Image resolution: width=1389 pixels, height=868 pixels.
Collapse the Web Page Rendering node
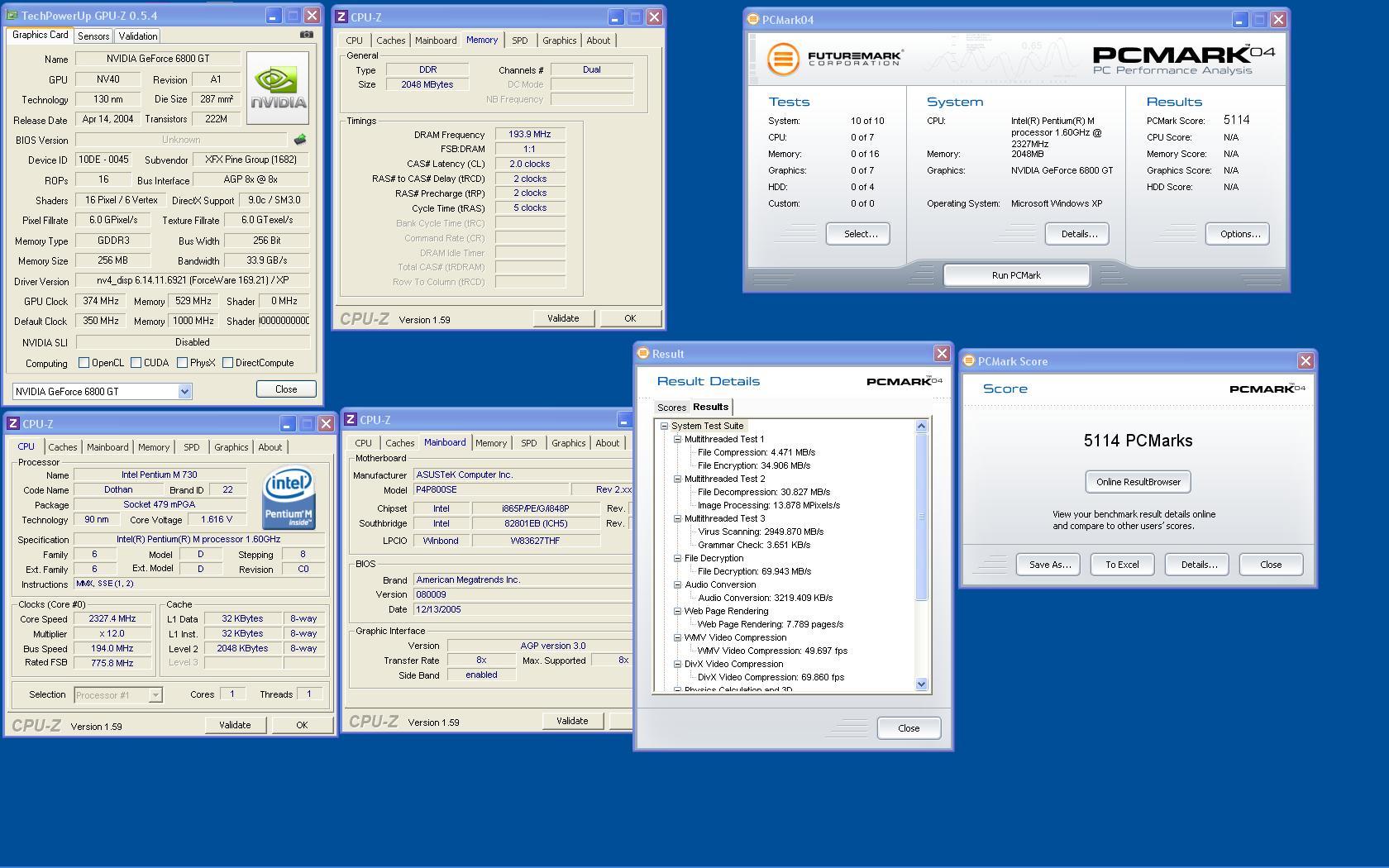coord(677,611)
